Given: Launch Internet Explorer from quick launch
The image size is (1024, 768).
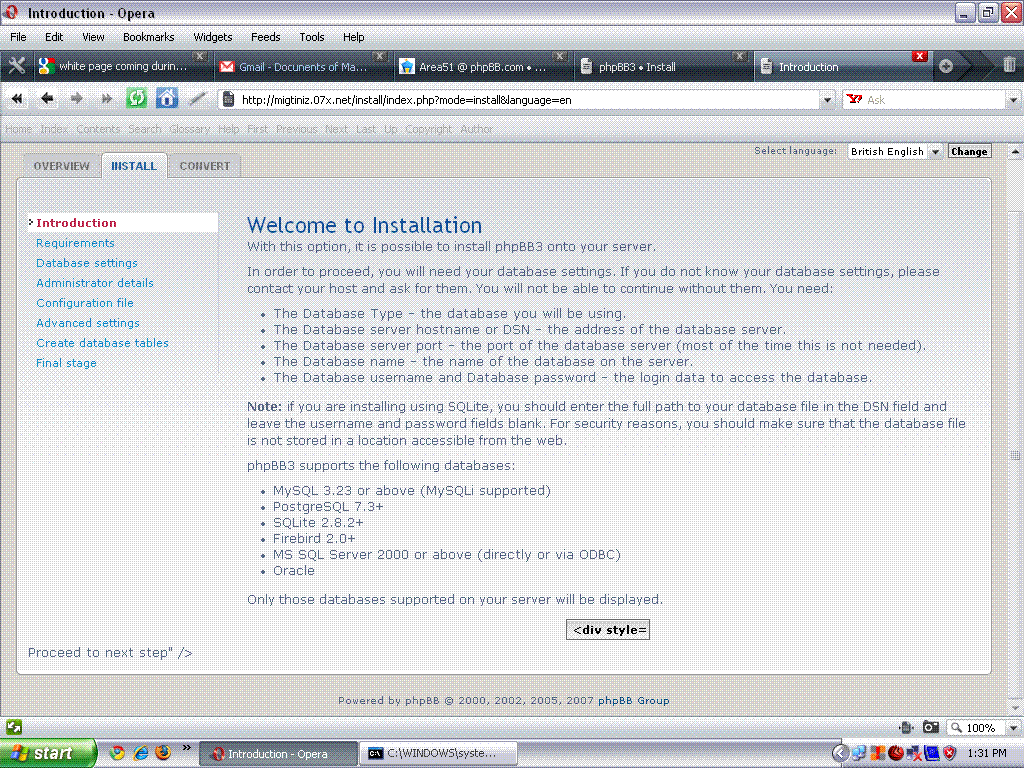Looking at the screenshot, I should pos(140,753).
